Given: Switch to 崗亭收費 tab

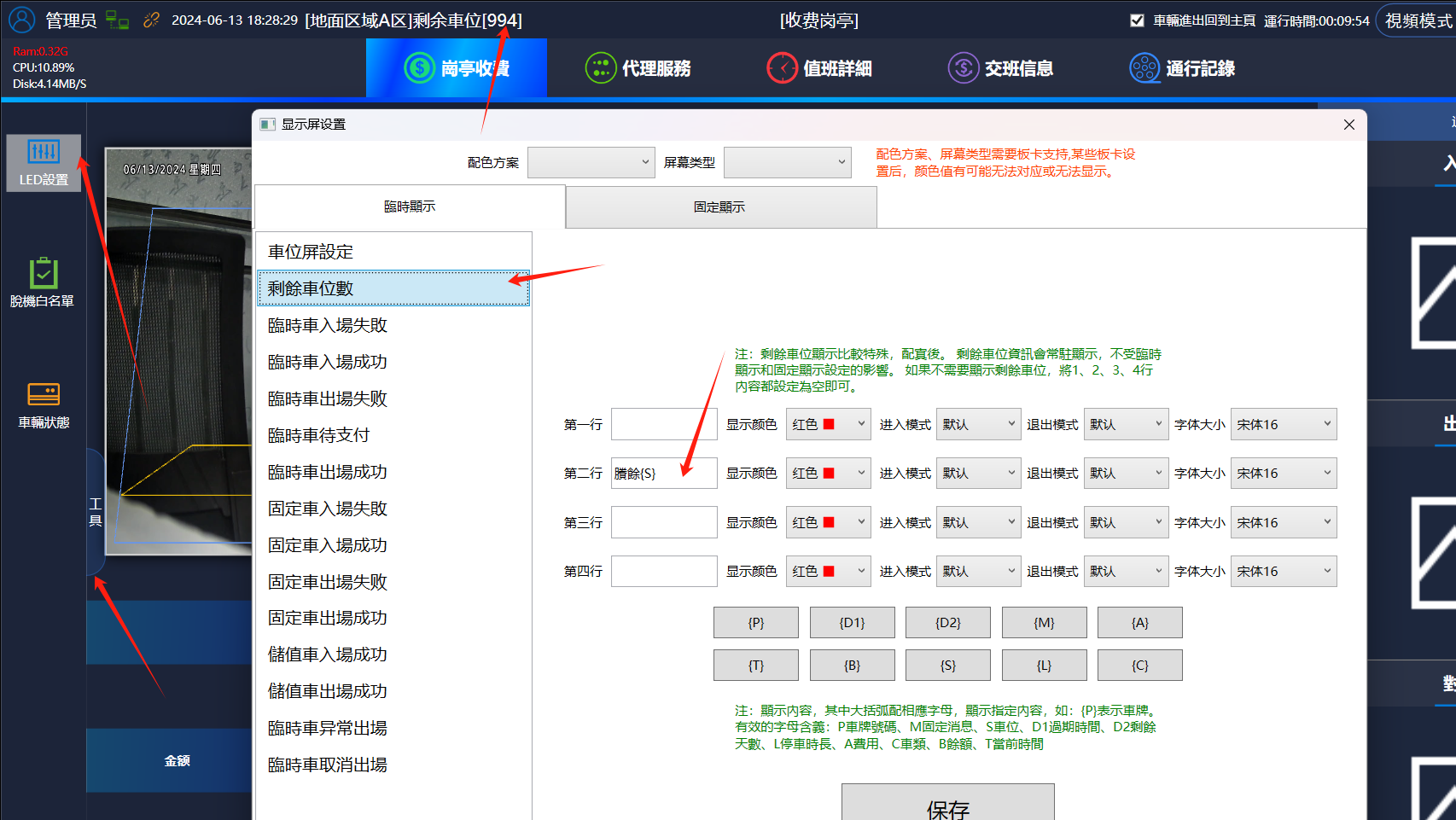Looking at the screenshot, I should tap(457, 68).
